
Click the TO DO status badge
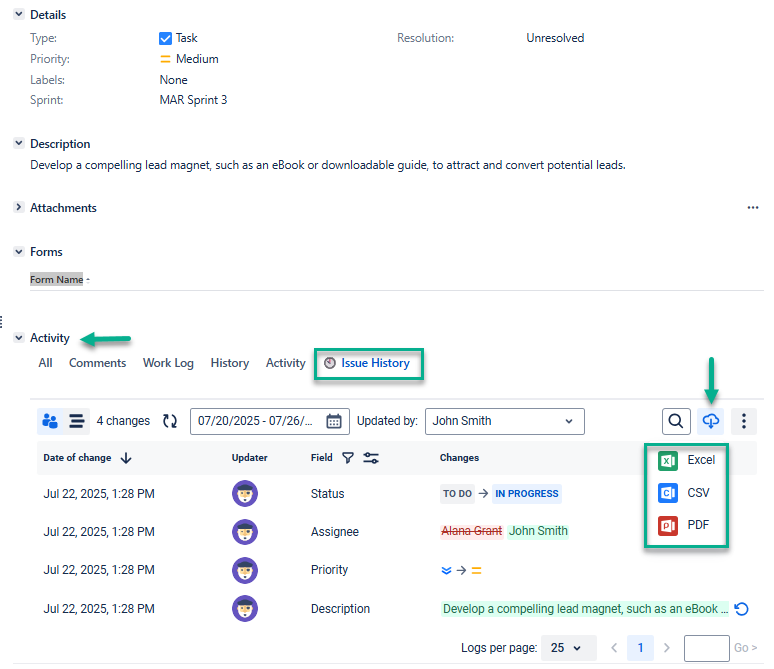click(x=457, y=493)
